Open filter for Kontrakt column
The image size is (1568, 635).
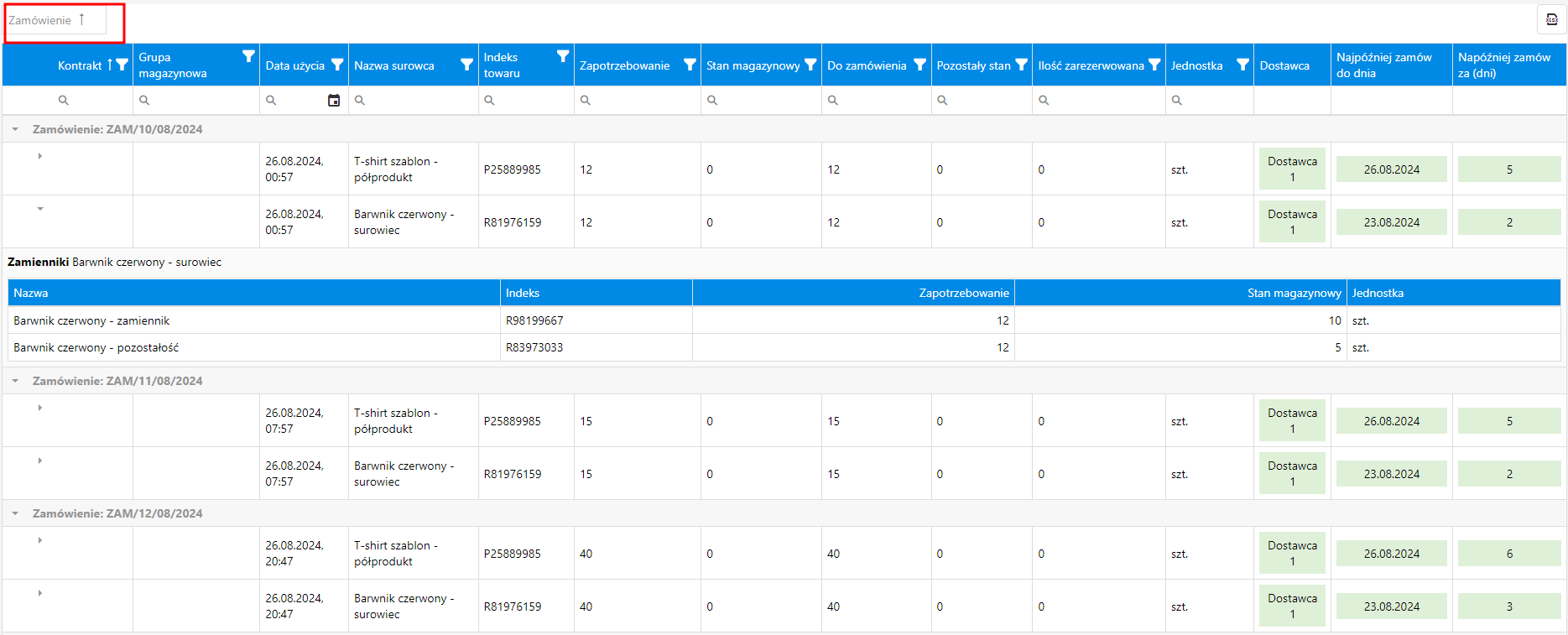click(x=122, y=65)
